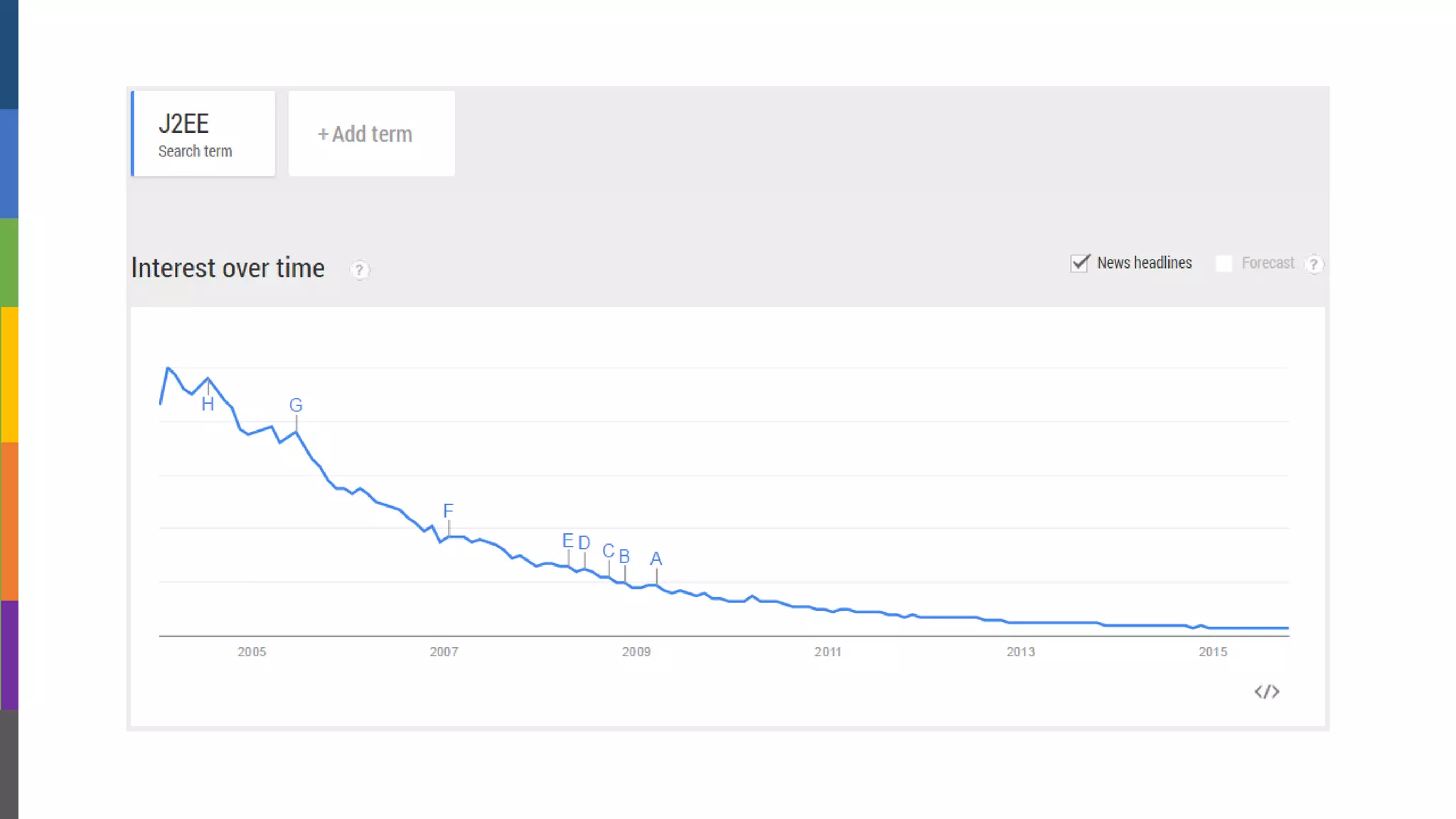This screenshot has width=1456, height=819.
Task: Open help icon beside Interest over time
Action: click(360, 270)
